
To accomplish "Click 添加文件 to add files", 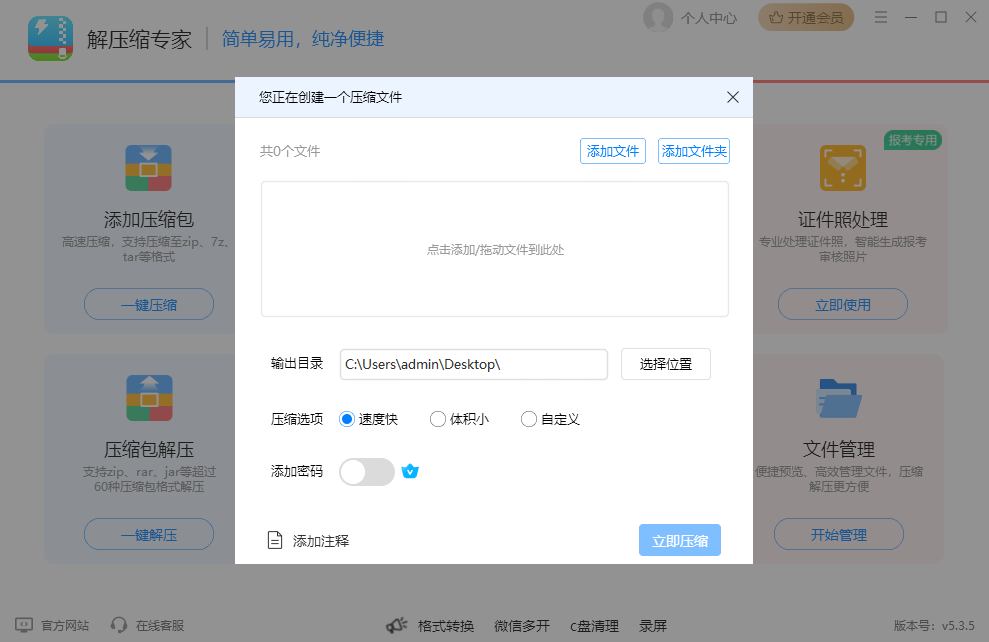I will 613,150.
